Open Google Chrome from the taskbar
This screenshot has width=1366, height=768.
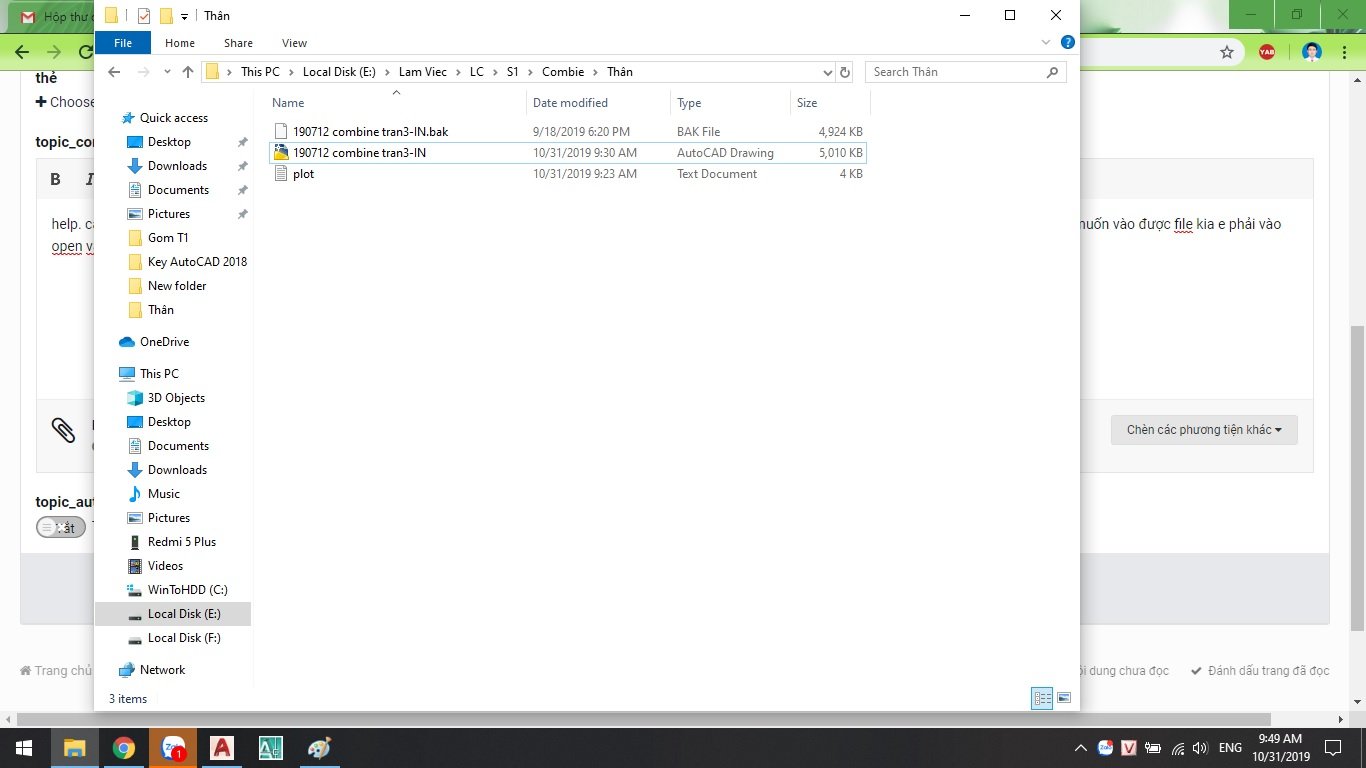click(124, 748)
